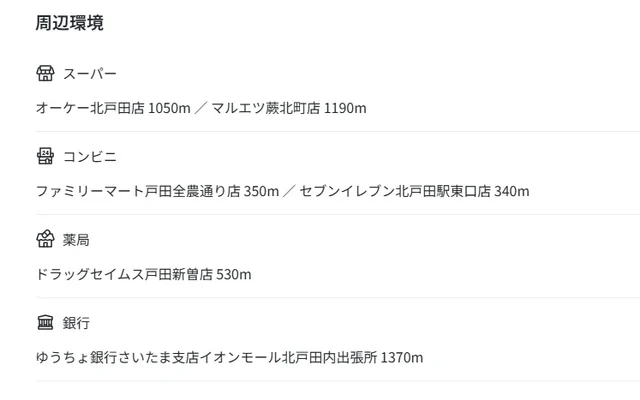
Task: Click the オーケー北戸田店 store name
Action: (x=90, y=108)
